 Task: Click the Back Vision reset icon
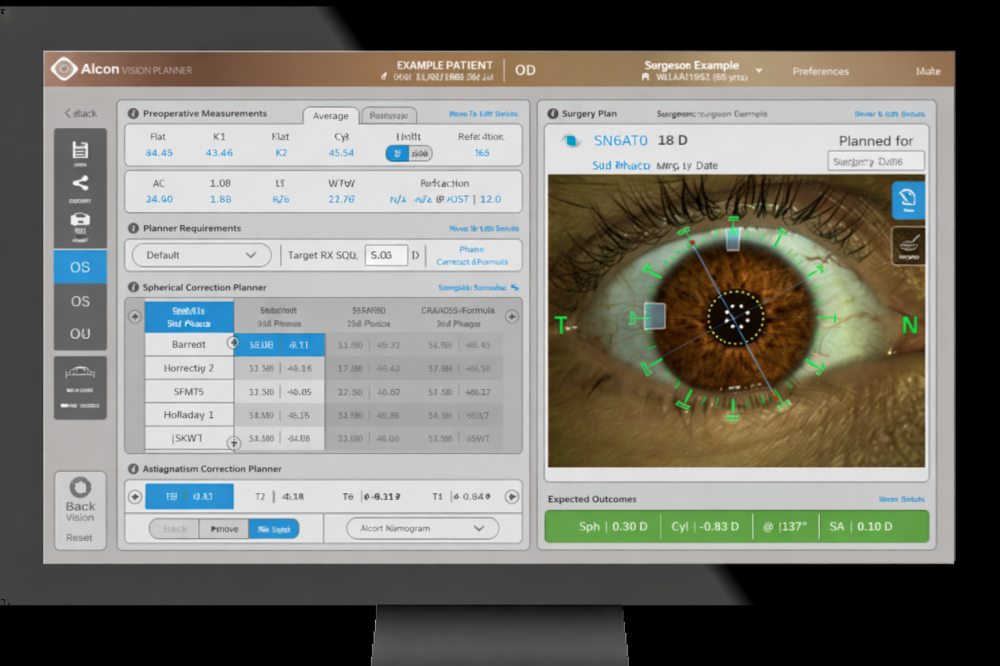point(80,489)
